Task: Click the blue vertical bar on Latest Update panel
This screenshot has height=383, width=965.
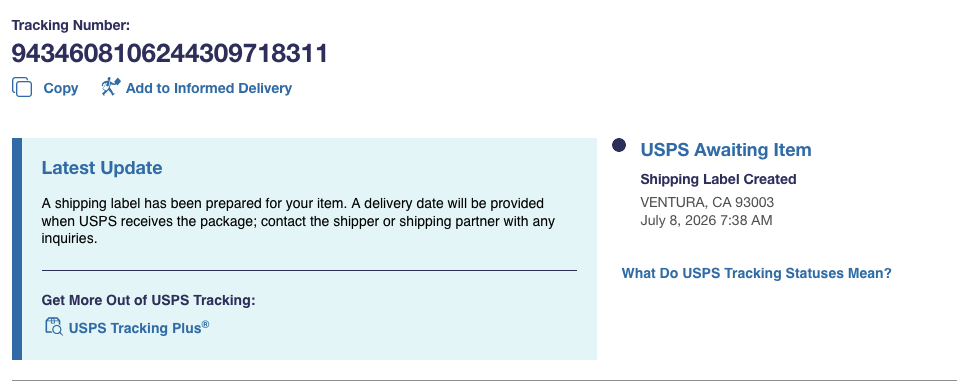Action: coord(17,249)
